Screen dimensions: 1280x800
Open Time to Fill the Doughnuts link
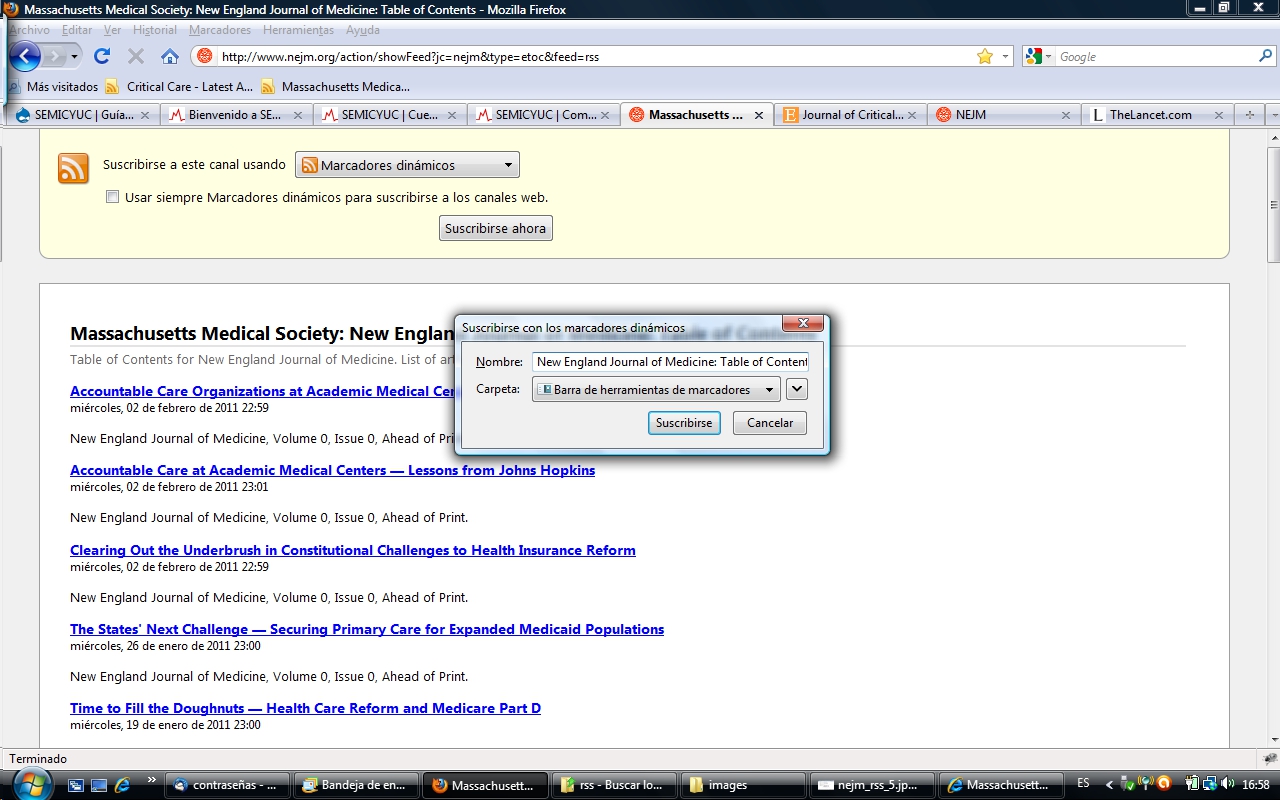(x=305, y=708)
